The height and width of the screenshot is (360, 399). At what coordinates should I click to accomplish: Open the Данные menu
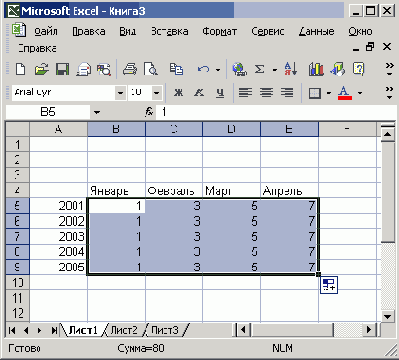(316, 32)
